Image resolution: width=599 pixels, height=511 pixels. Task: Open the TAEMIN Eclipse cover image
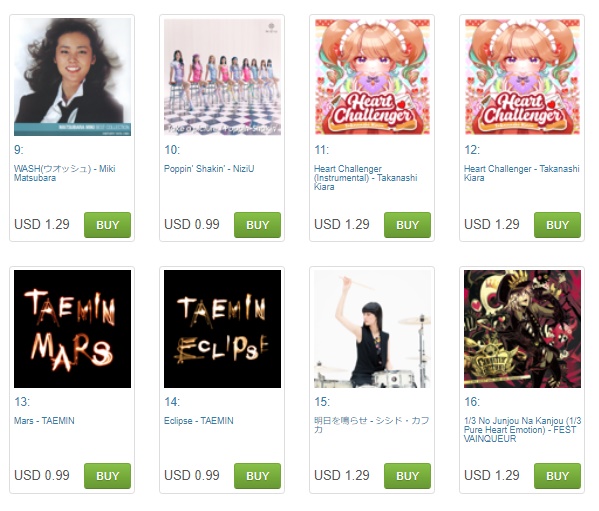[x=222, y=329]
